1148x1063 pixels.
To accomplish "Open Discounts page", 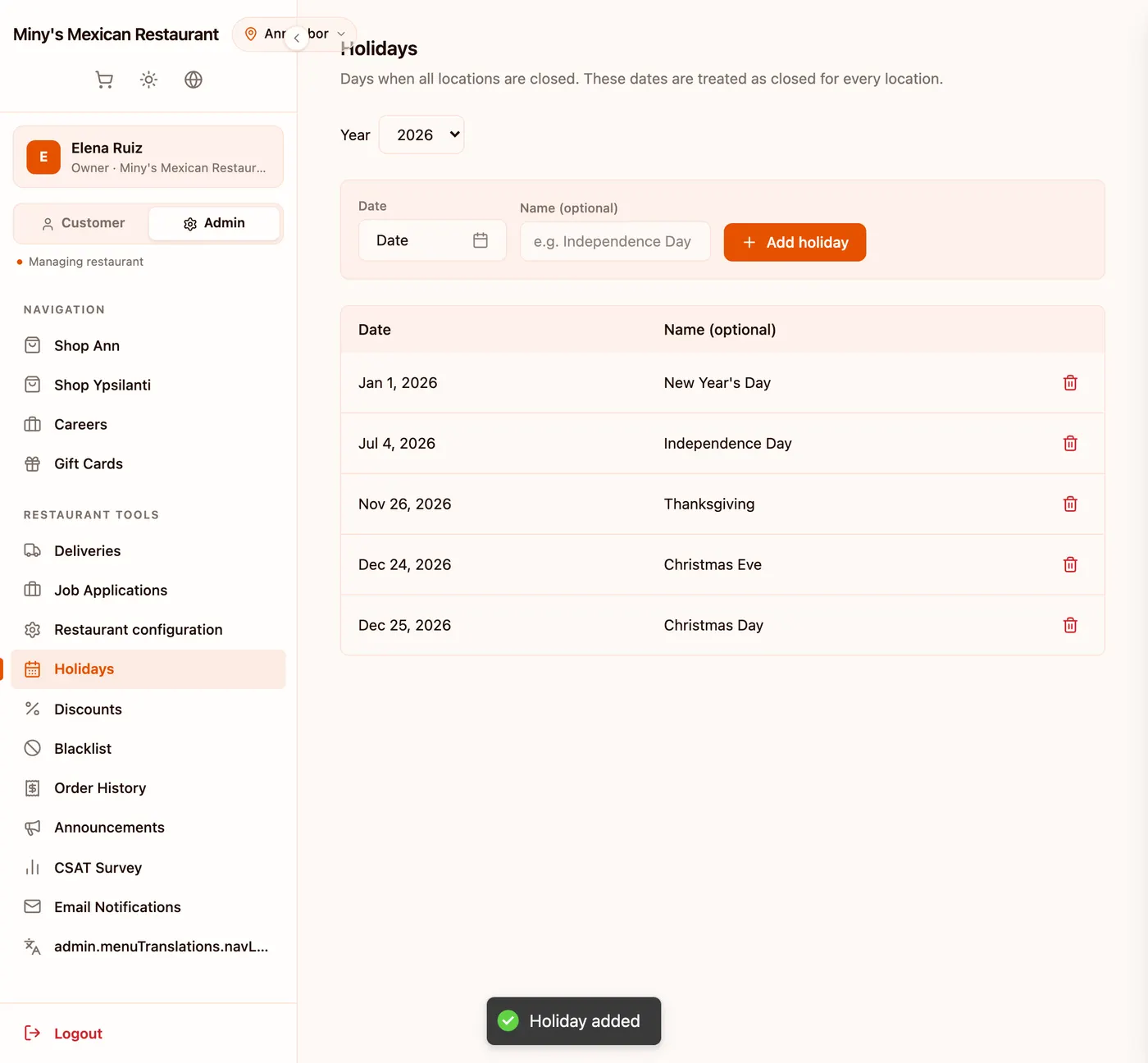I will (x=148, y=709).
